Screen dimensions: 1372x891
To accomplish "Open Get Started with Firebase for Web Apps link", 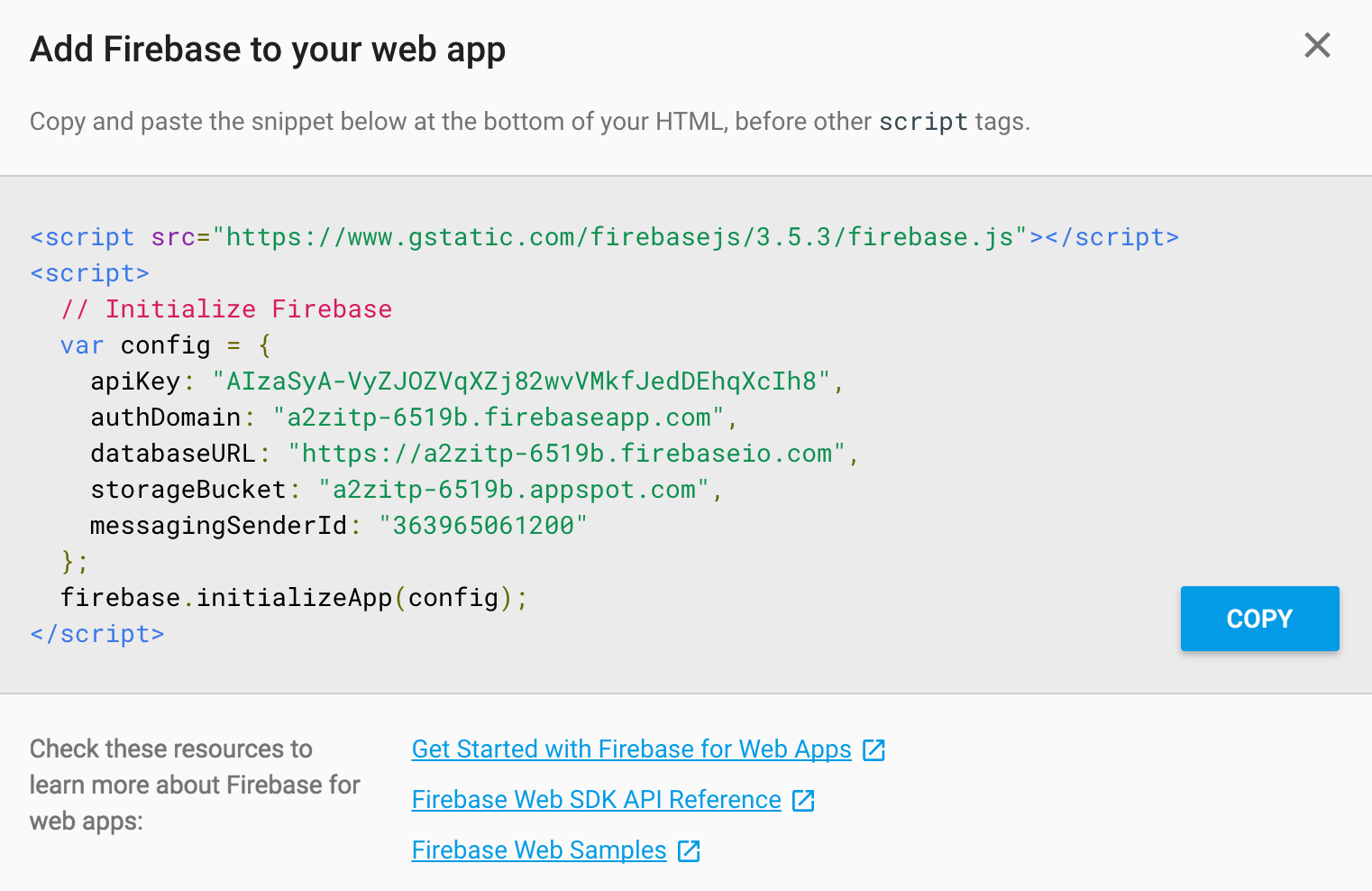I will pyautogui.click(x=631, y=749).
